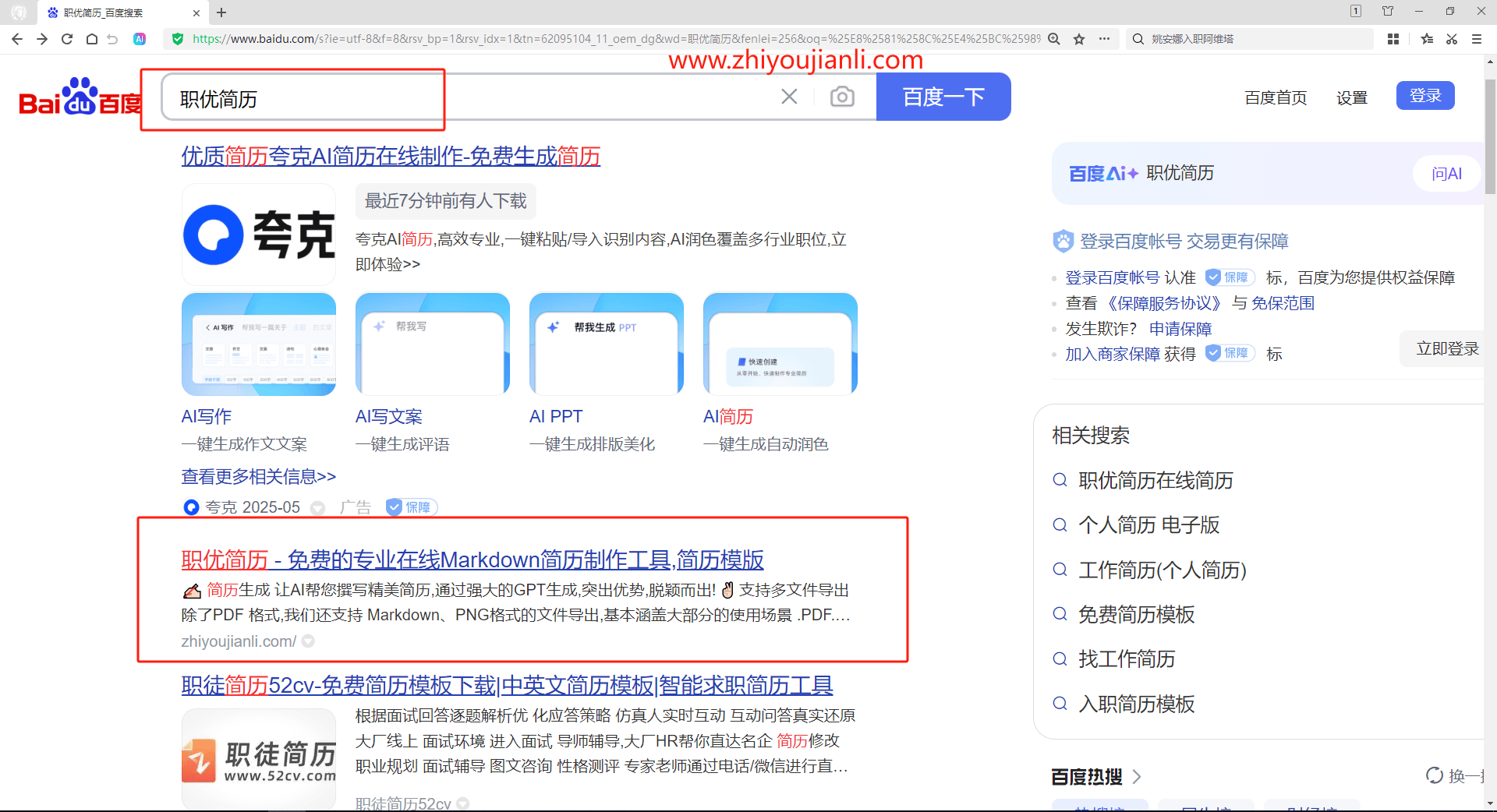Image resolution: width=1497 pixels, height=812 pixels.
Task: Open the extensions grid icon
Action: click(x=1393, y=39)
